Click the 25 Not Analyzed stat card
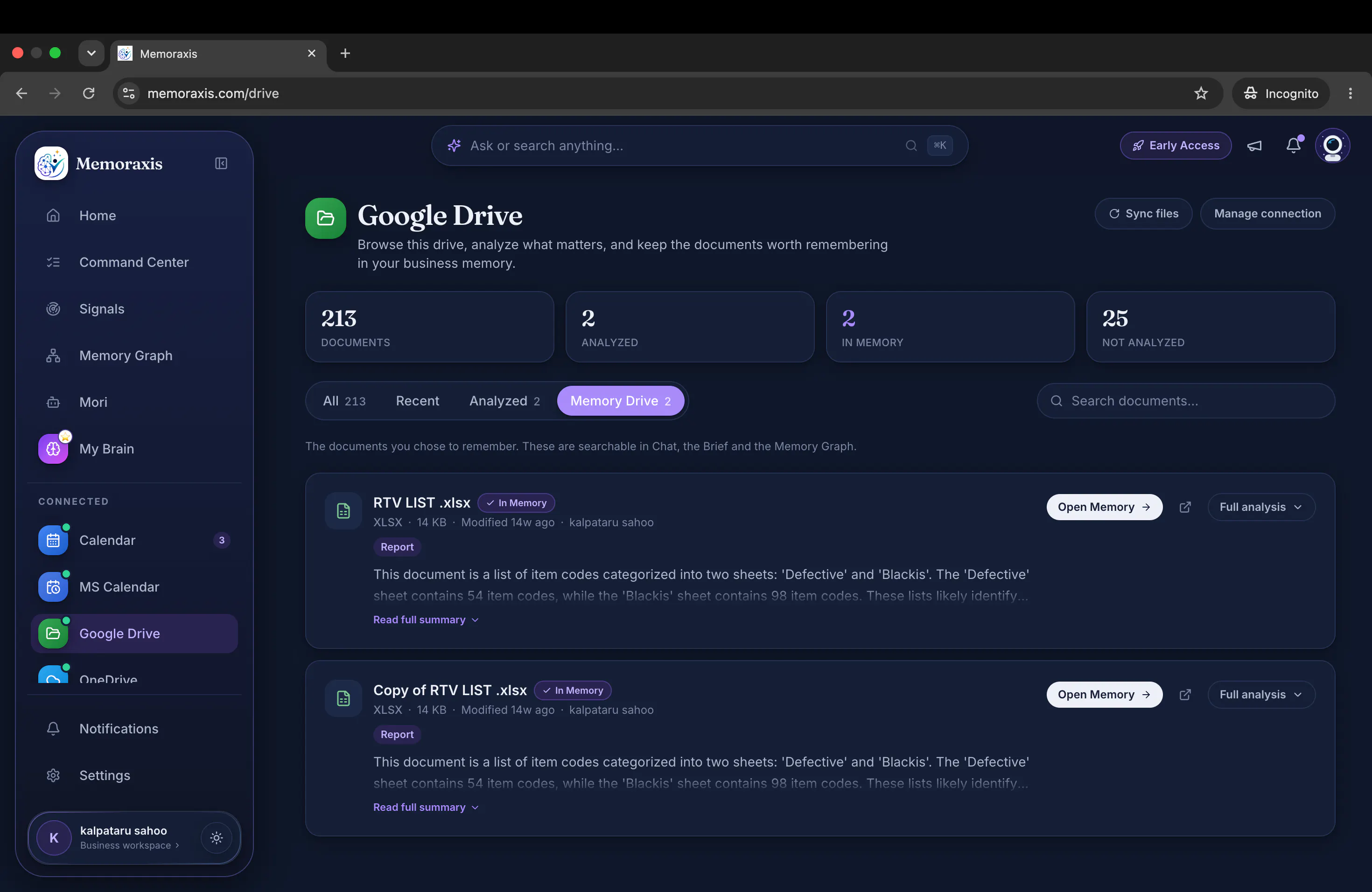 [1211, 327]
